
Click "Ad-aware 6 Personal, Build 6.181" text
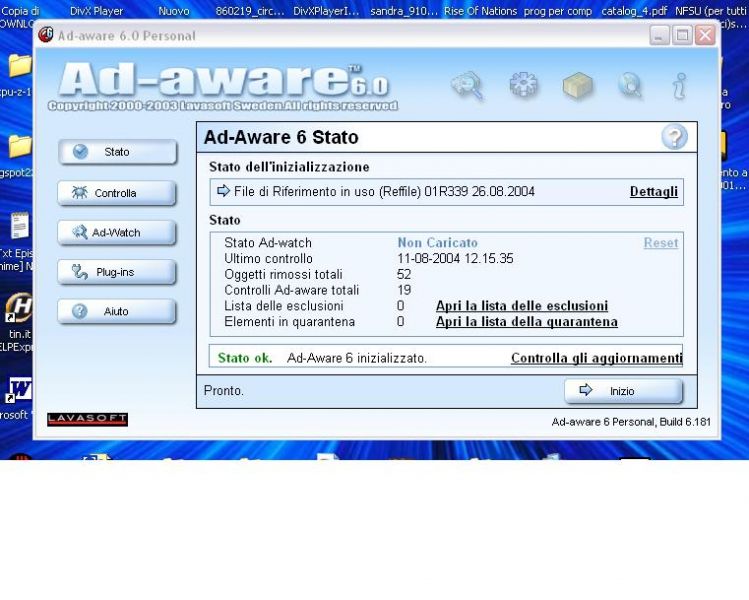631,422
